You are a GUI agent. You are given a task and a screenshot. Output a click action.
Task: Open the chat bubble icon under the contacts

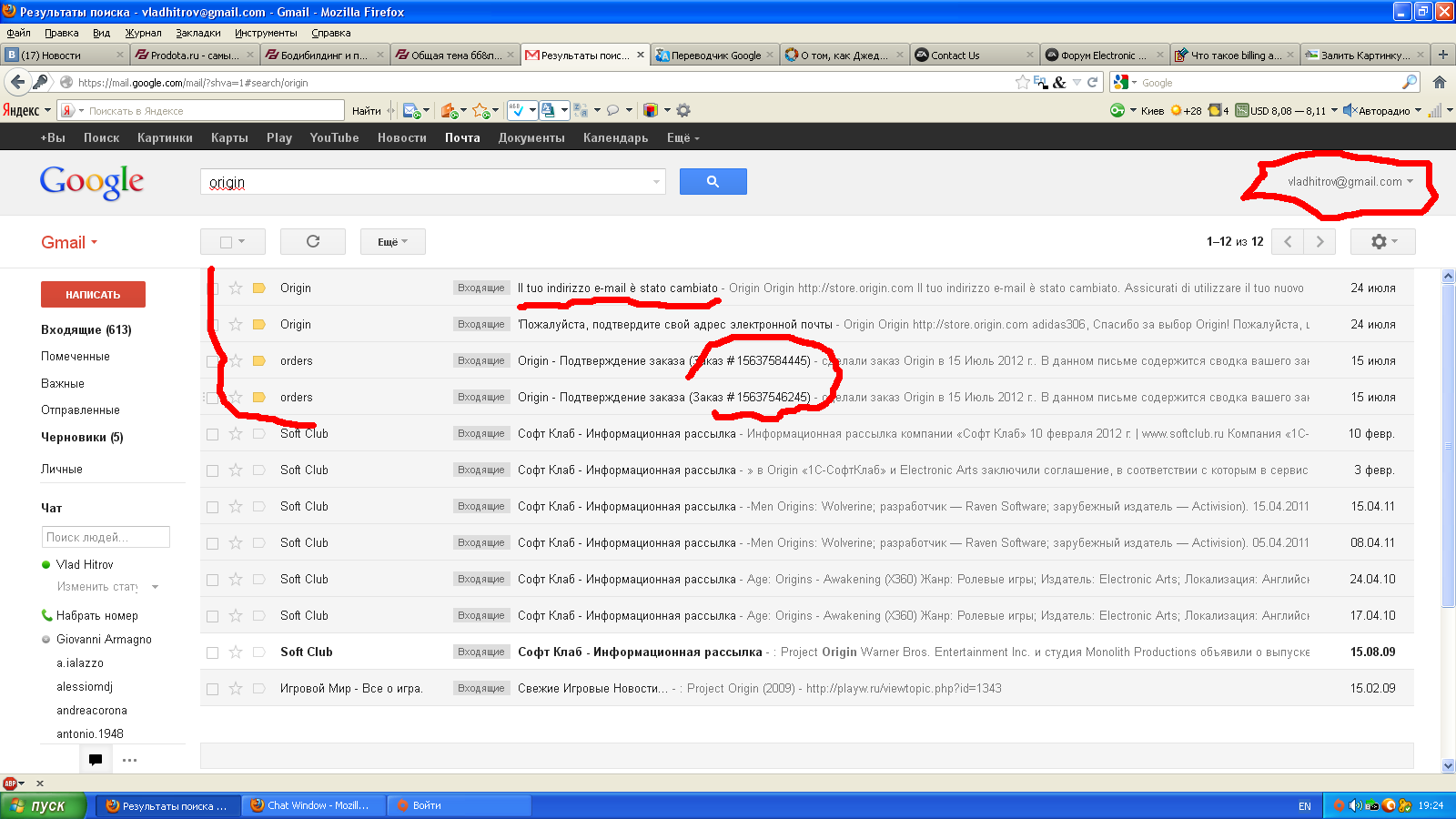click(96, 760)
